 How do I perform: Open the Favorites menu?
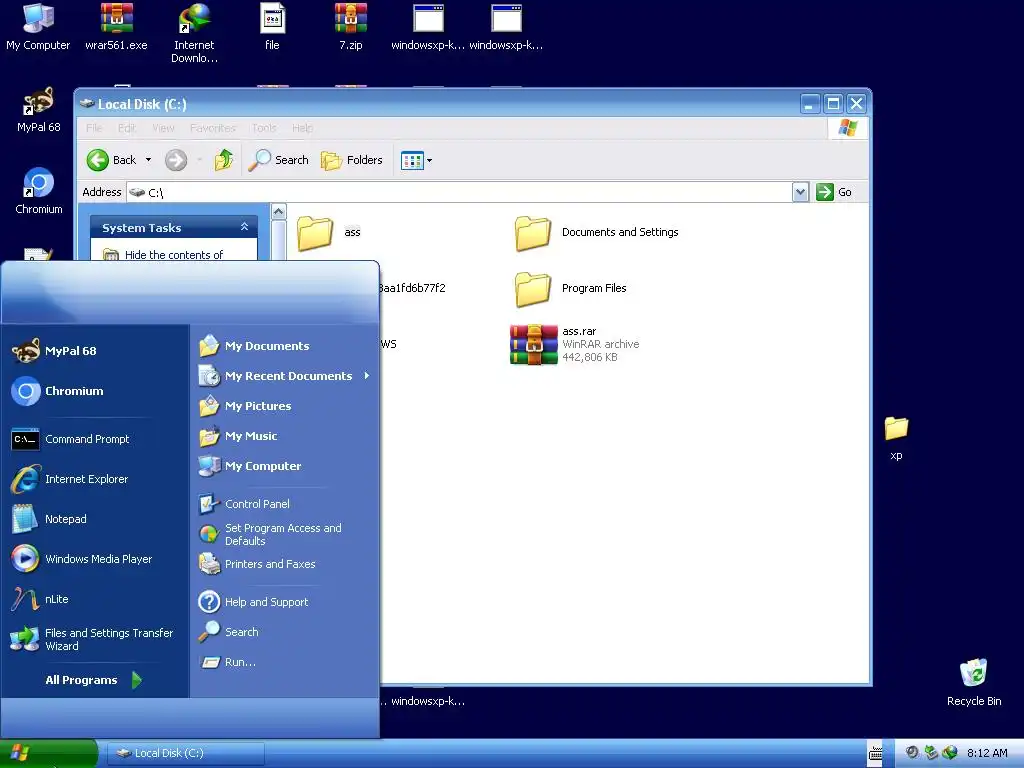(x=213, y=128)
